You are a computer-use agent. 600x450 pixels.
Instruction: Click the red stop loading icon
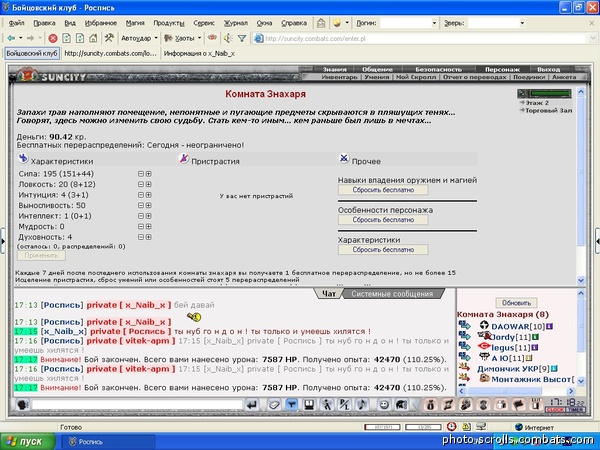click(53, 38)
